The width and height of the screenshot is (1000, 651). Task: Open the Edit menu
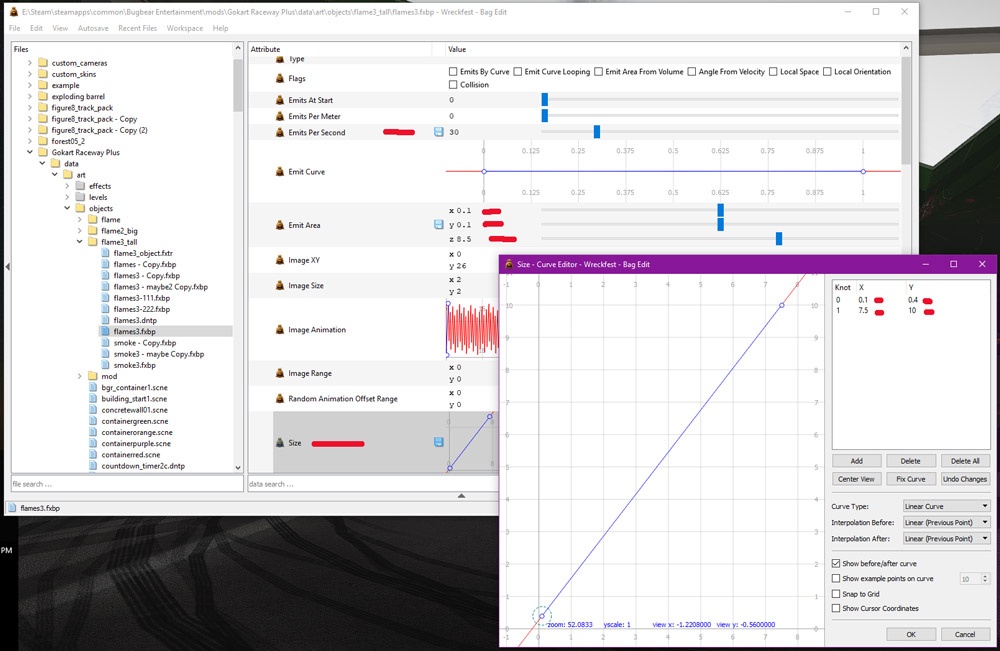36,28
